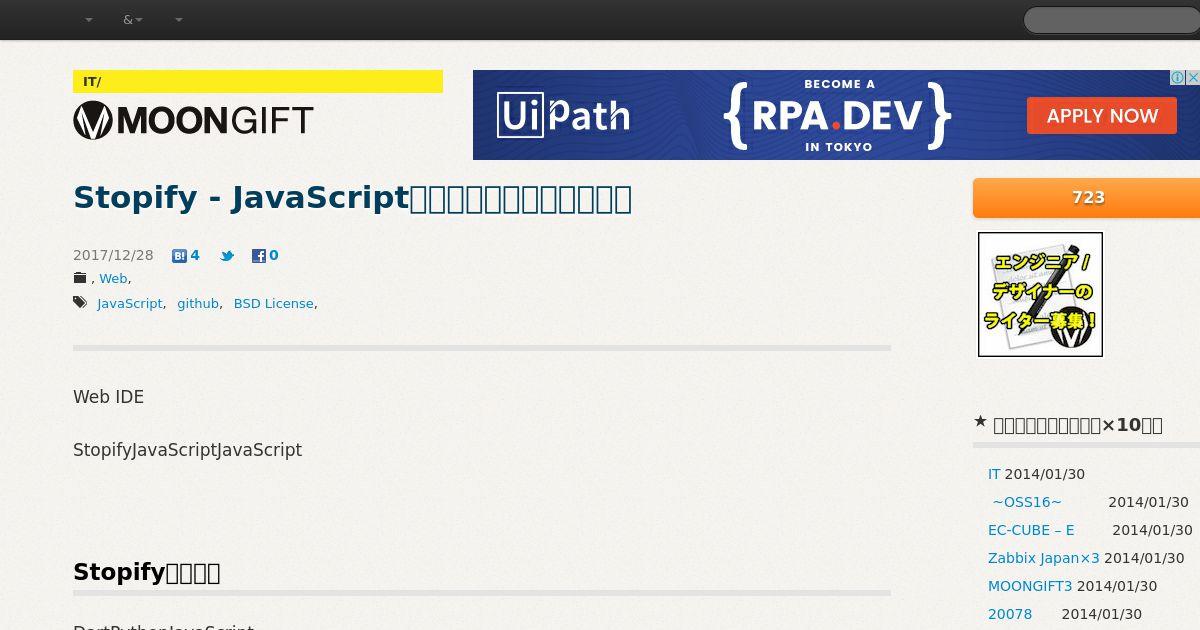Viewport: 1200px width, 630px height.
Task: Close the UiPath banner ad
Action: [1193, 78]
